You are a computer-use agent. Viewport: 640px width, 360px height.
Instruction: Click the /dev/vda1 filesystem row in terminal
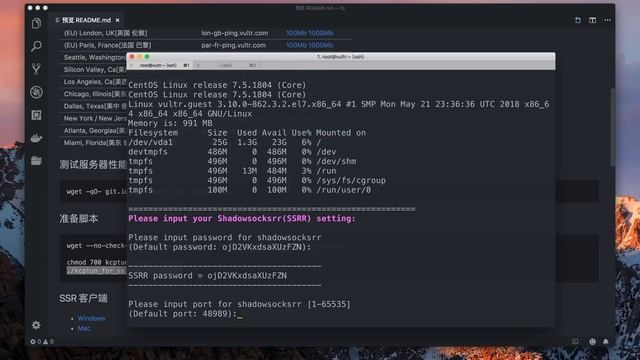tap(225, 142)
